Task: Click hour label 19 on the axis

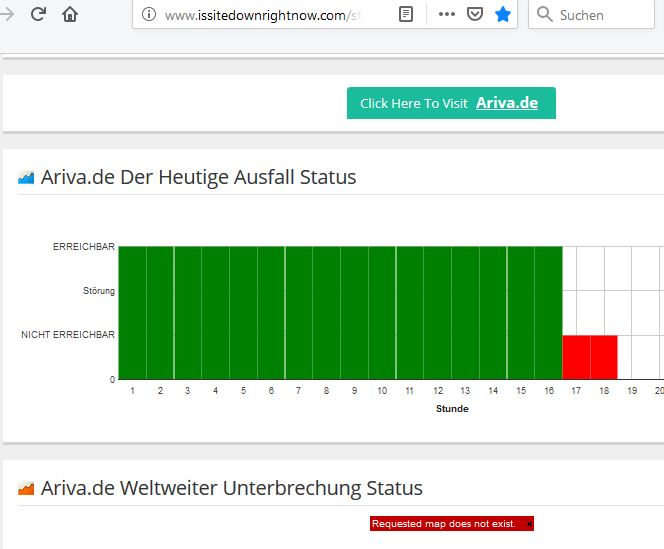Action: 632,391
